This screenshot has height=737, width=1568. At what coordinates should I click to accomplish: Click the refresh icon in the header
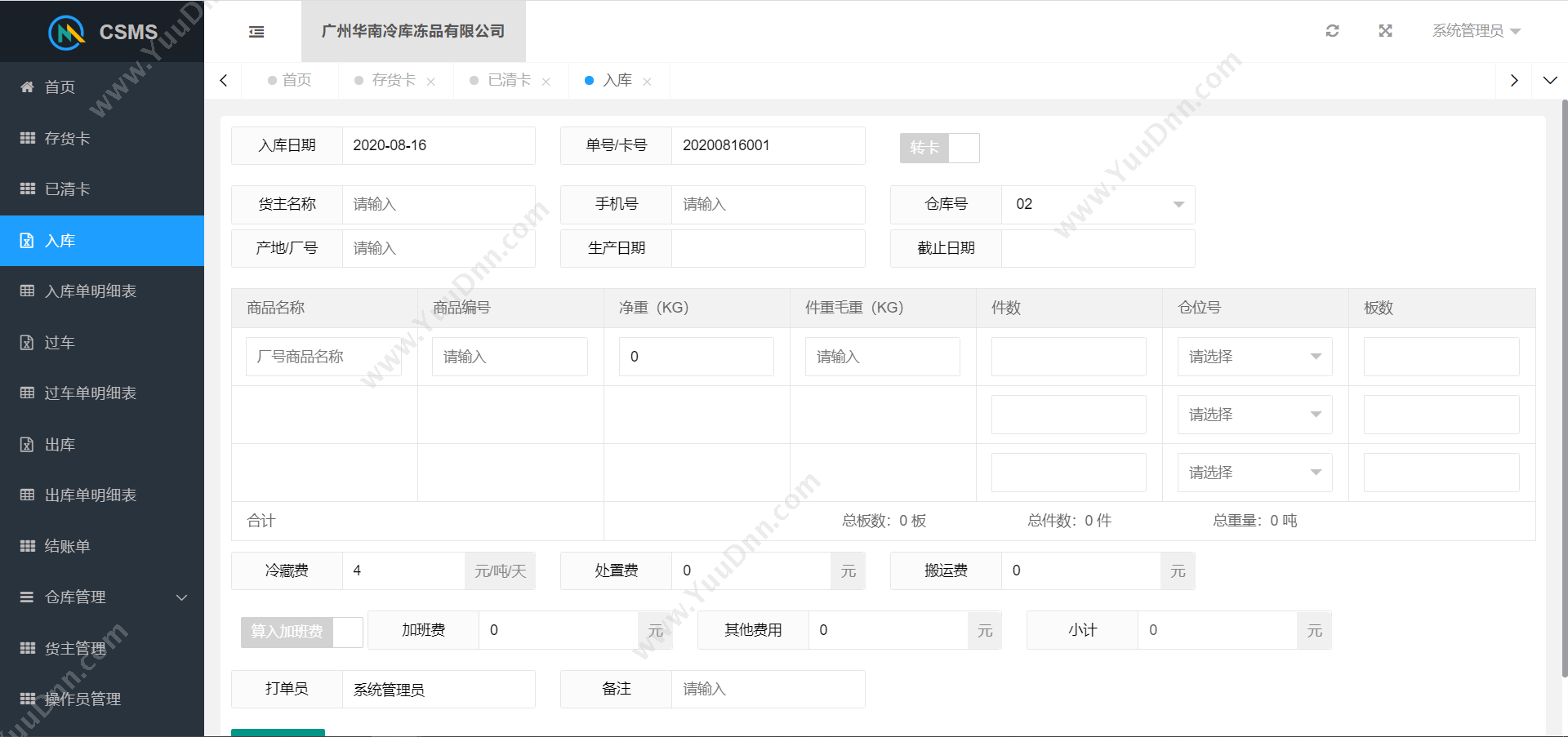1332,31
